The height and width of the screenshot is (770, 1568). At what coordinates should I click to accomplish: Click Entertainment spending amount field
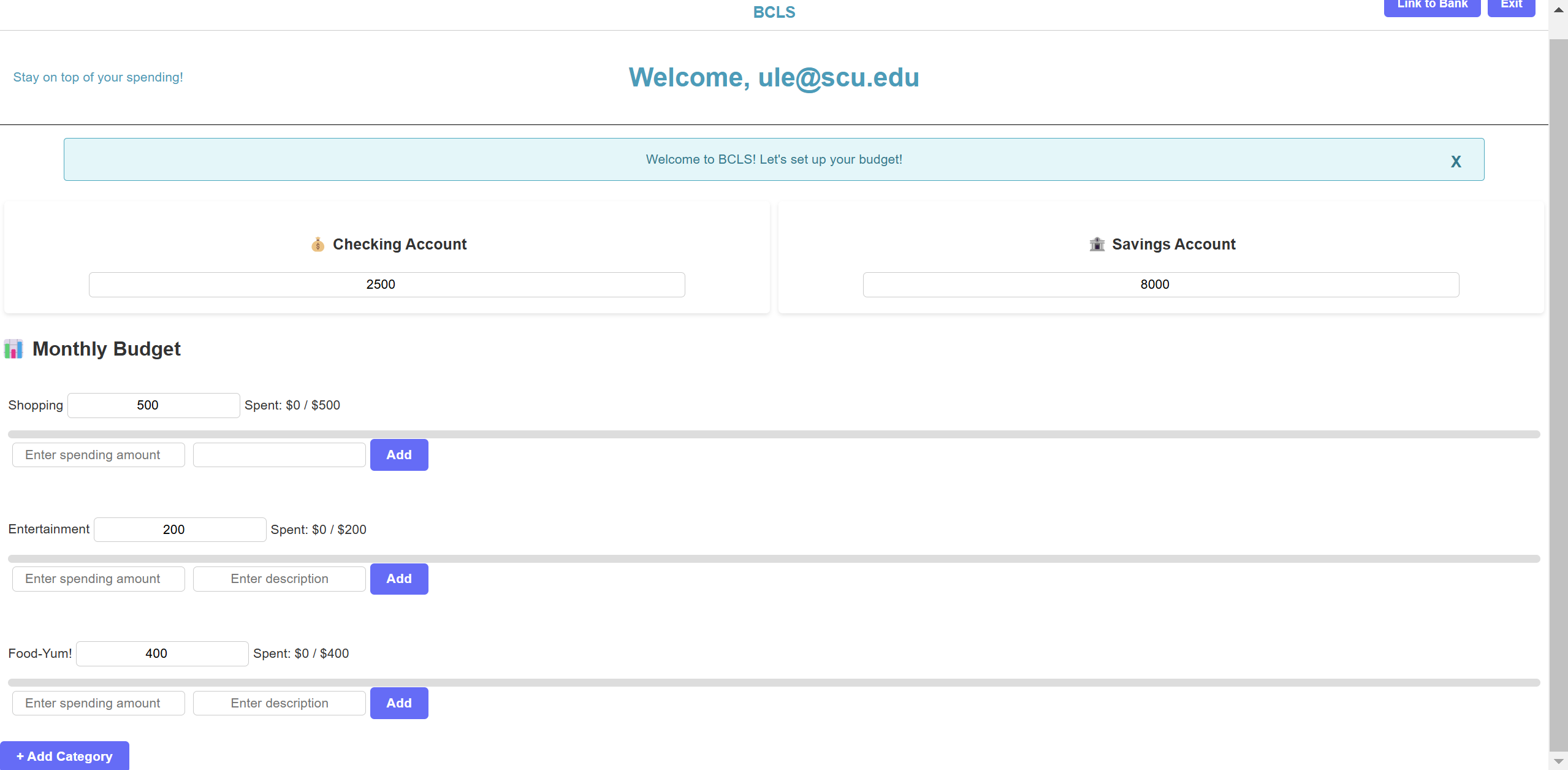99,579
